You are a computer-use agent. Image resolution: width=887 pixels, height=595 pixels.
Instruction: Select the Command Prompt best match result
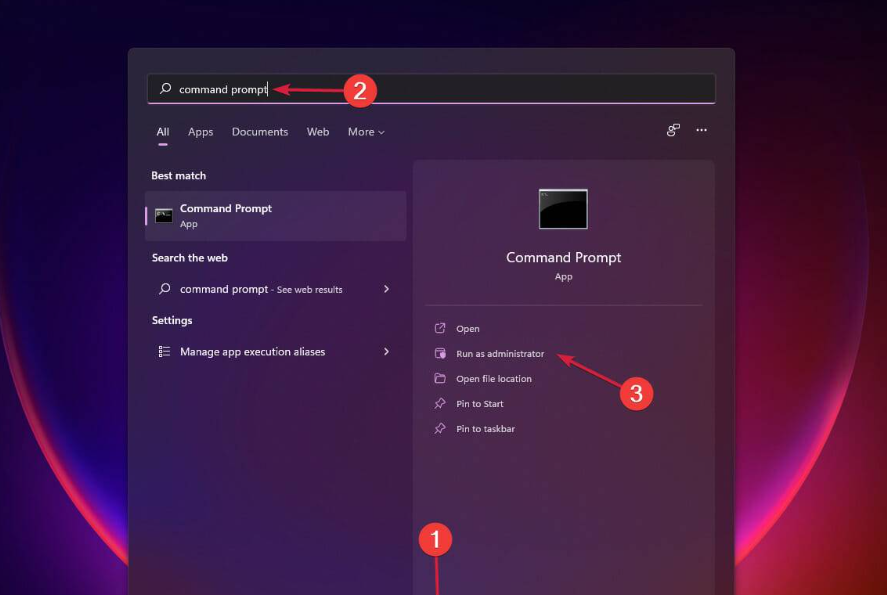pyautogui.click(x=275, y=216)
